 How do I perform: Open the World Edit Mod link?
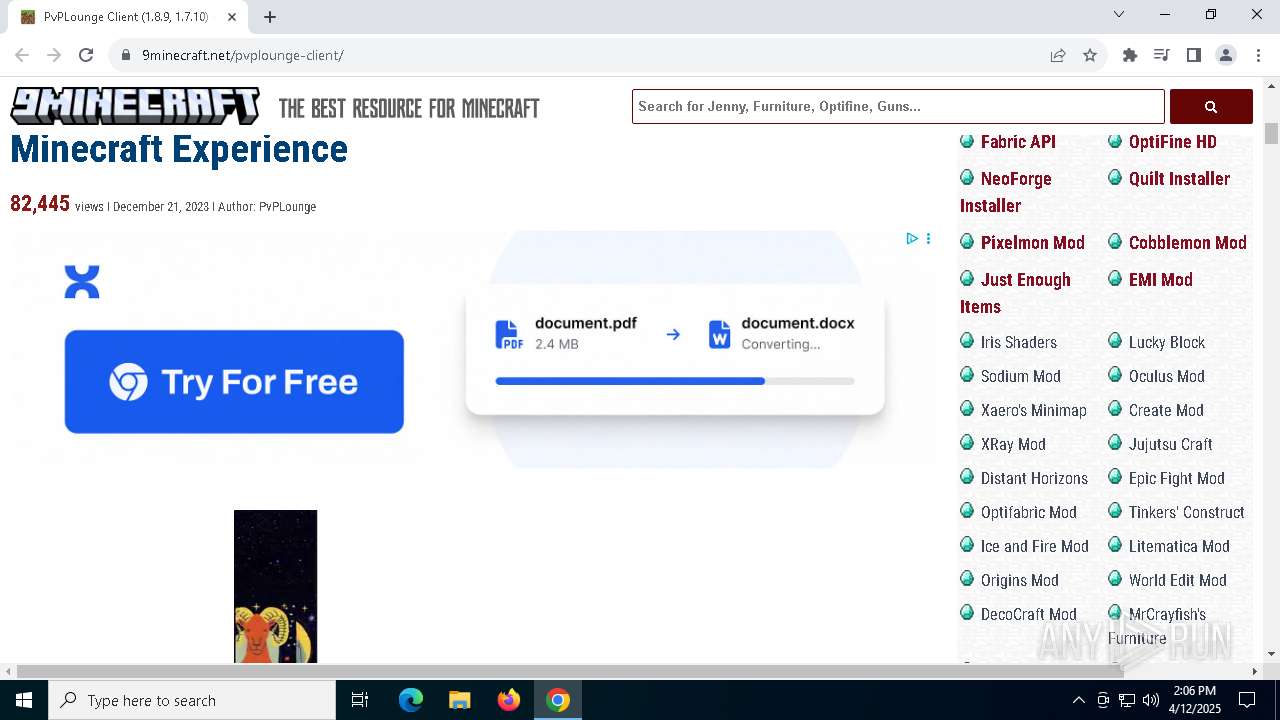tap(1178, 580)
